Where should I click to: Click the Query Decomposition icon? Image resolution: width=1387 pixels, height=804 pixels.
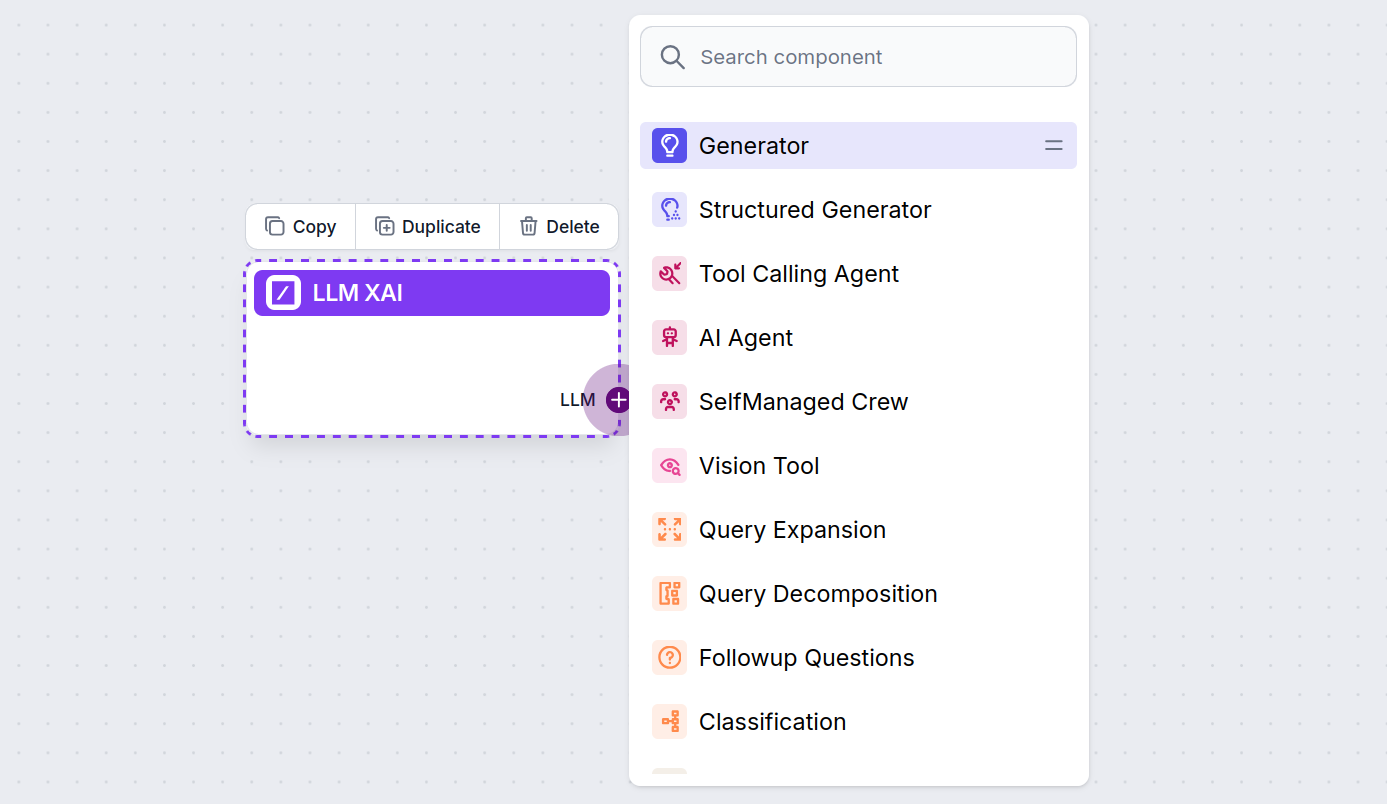tap(669, 593)
